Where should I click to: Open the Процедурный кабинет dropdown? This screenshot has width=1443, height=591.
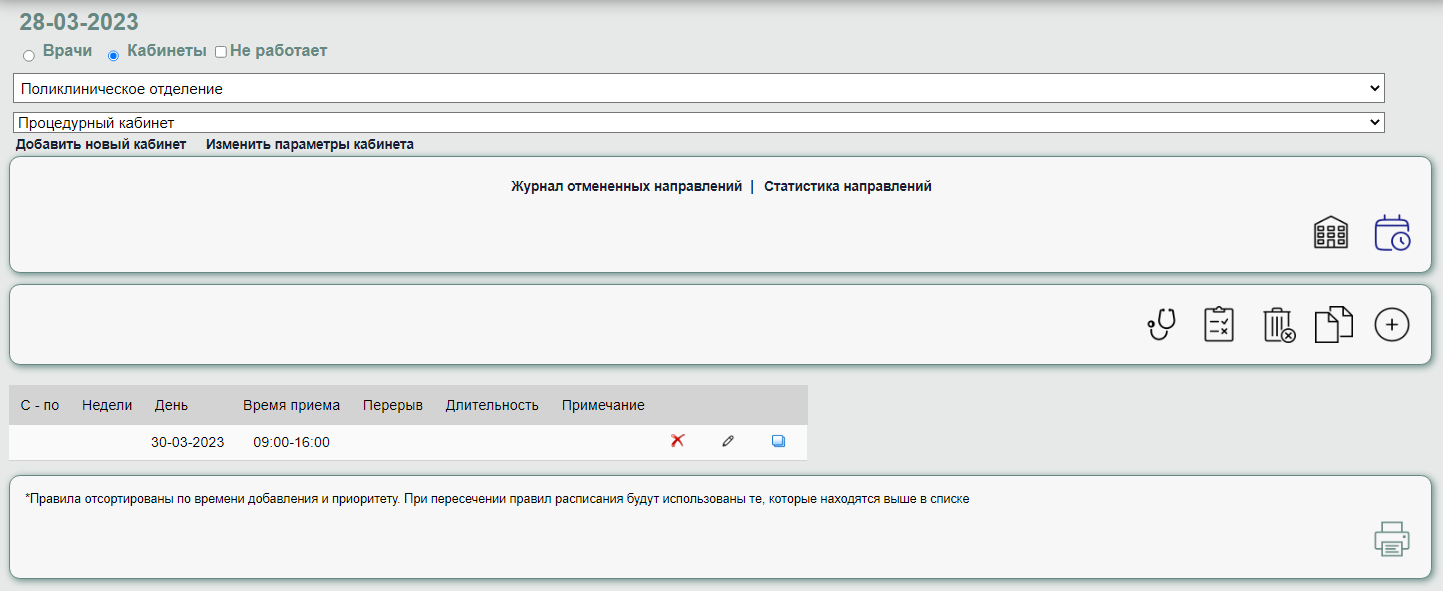698,123
